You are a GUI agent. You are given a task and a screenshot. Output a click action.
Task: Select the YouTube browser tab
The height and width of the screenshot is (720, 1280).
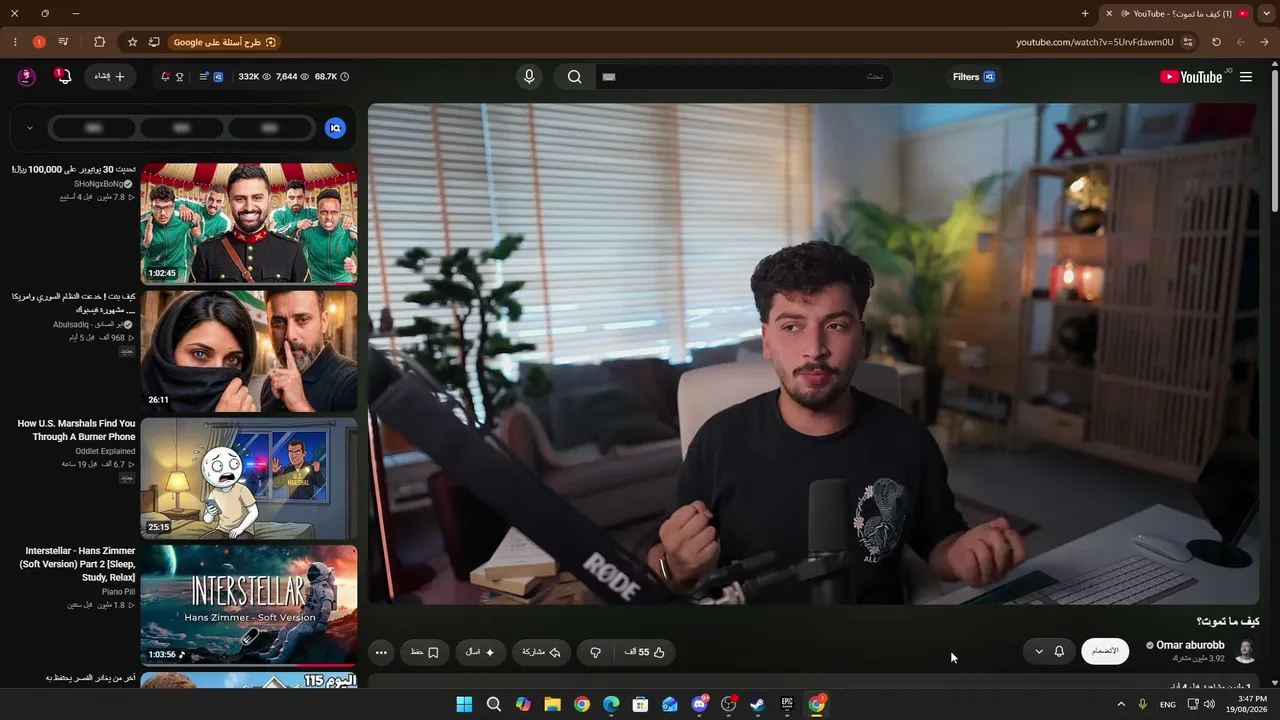coord(1177,14)
